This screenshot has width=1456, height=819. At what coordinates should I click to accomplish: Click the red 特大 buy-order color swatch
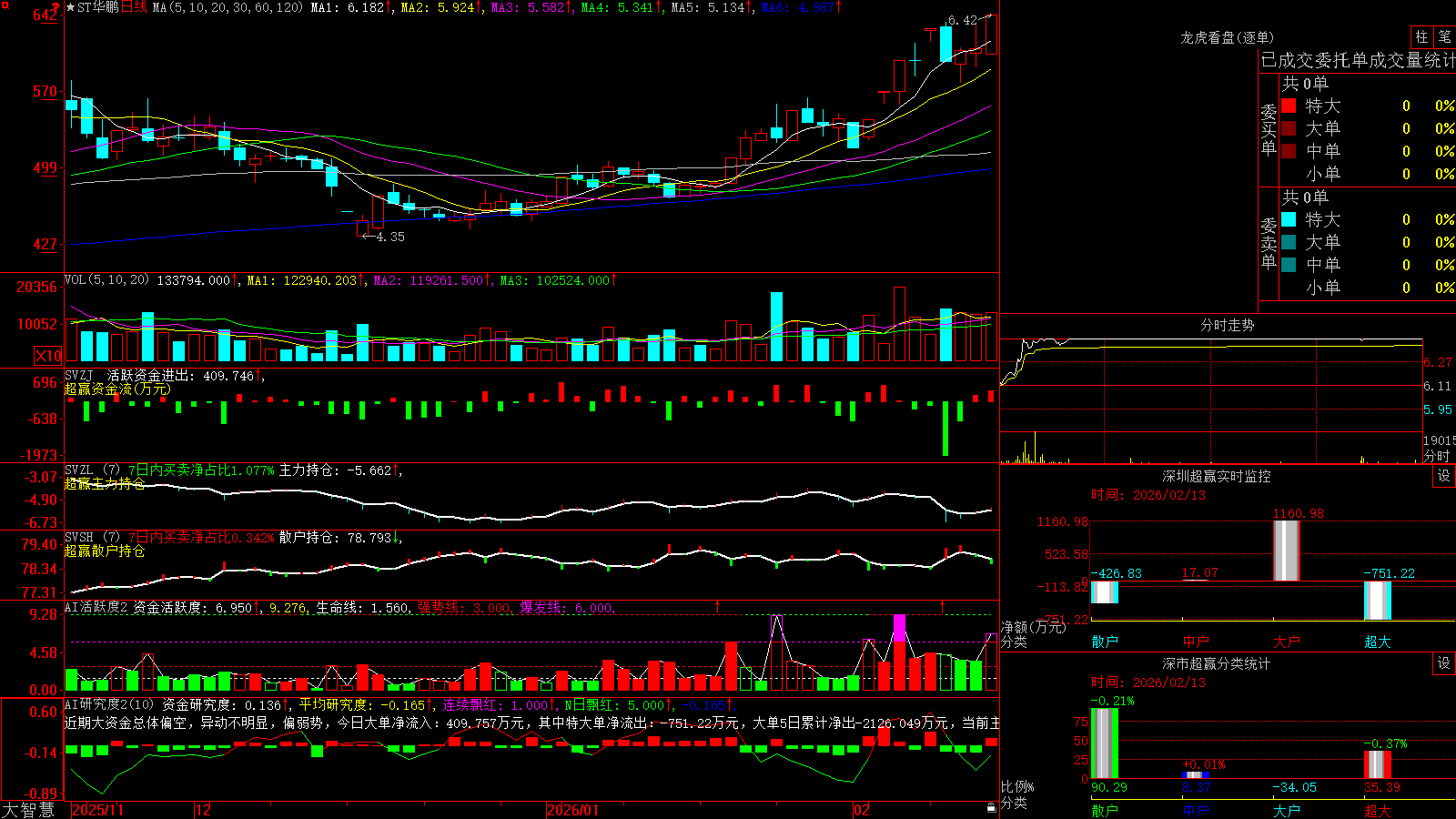(x=1289, y=106)
